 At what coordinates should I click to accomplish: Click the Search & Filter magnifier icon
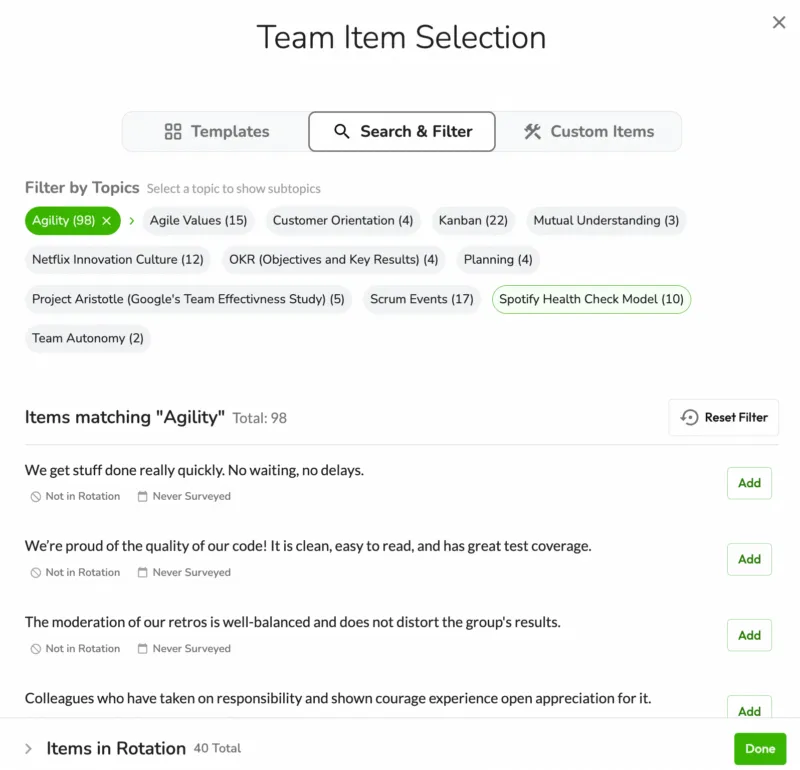pos(342,132)
